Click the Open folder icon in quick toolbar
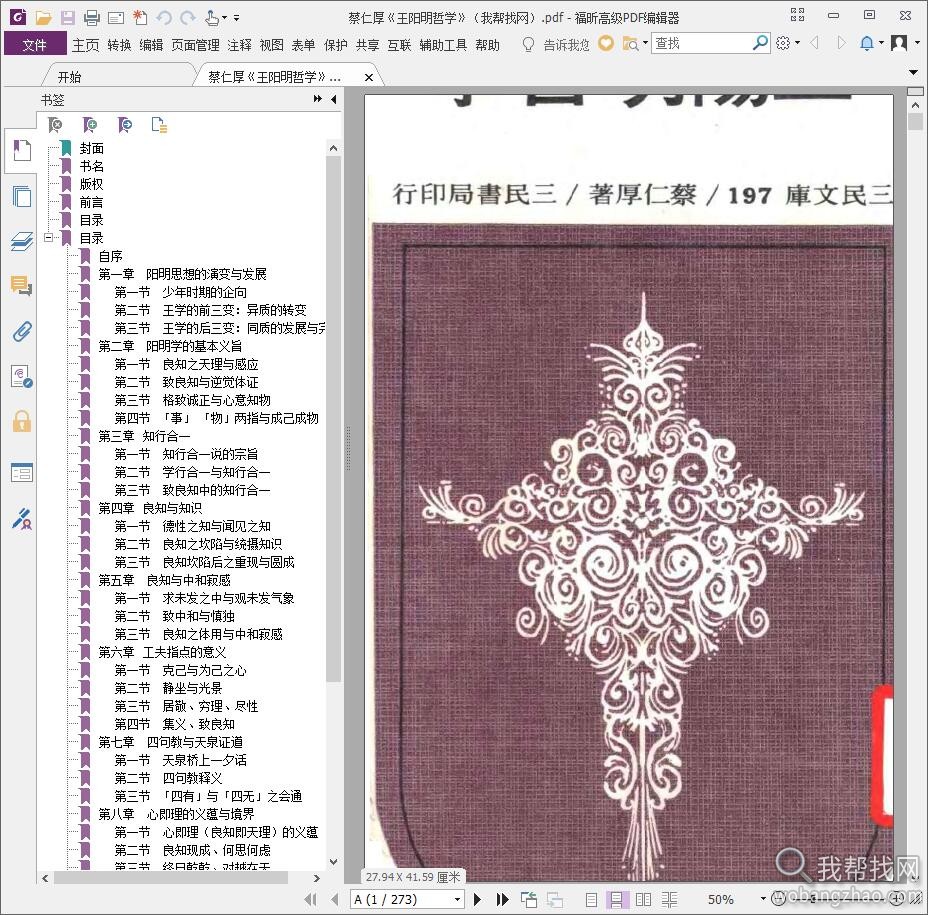The width and height of the screenshot is (928, 915). click(x=43, y=17)
